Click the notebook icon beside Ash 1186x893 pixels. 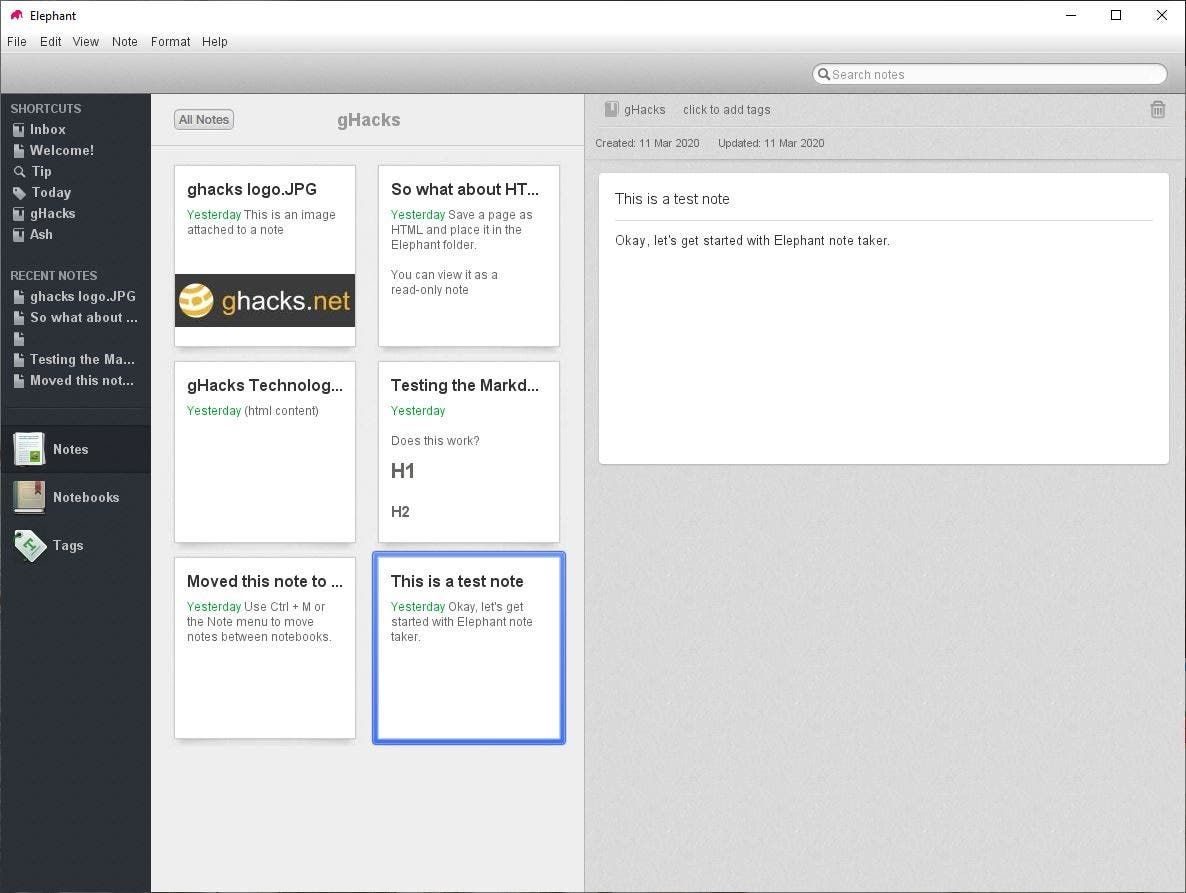[19, 235]
